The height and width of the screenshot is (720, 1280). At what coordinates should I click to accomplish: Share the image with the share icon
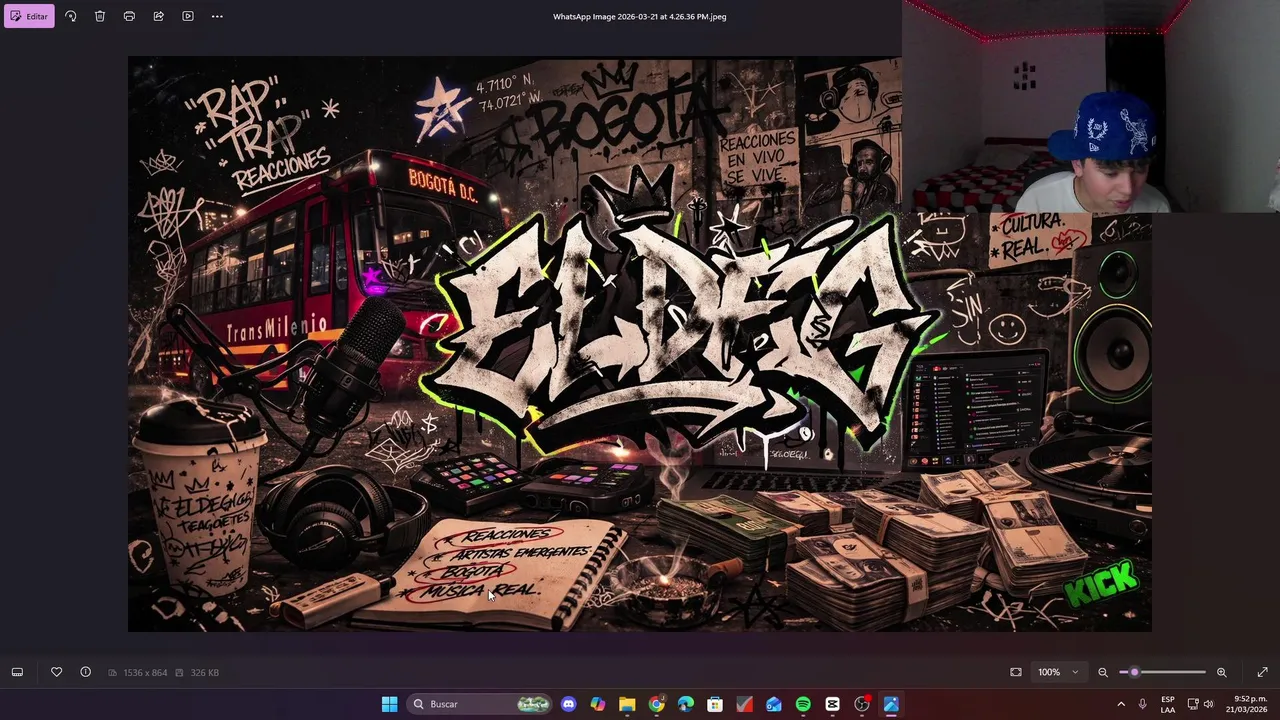tap(158, 16)
